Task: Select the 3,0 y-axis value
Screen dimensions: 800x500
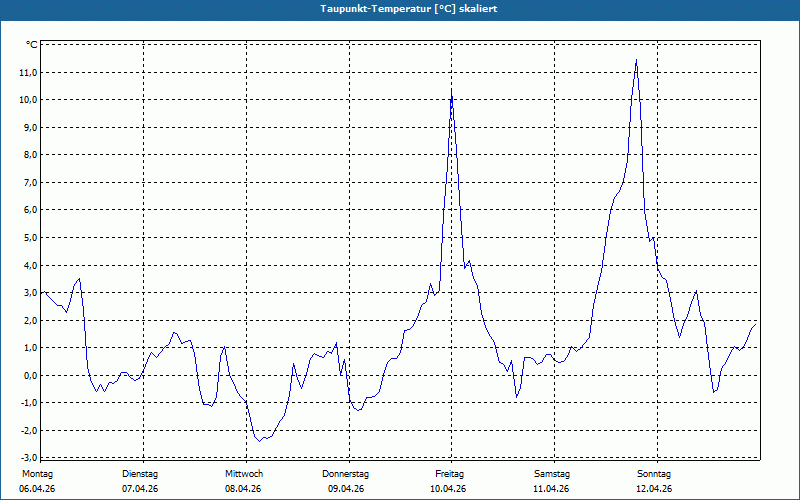Action: [31, 293]
